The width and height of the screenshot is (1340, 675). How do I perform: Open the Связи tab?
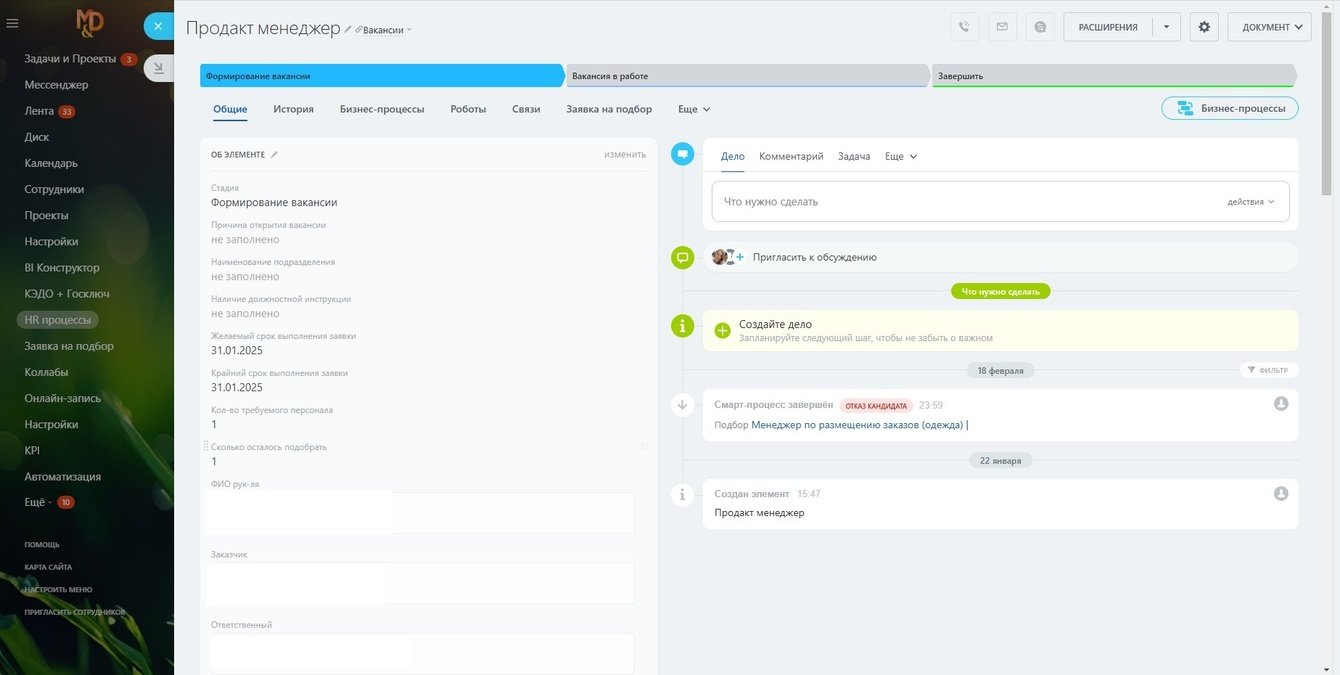pyautogui.click(x=526, y=109)
